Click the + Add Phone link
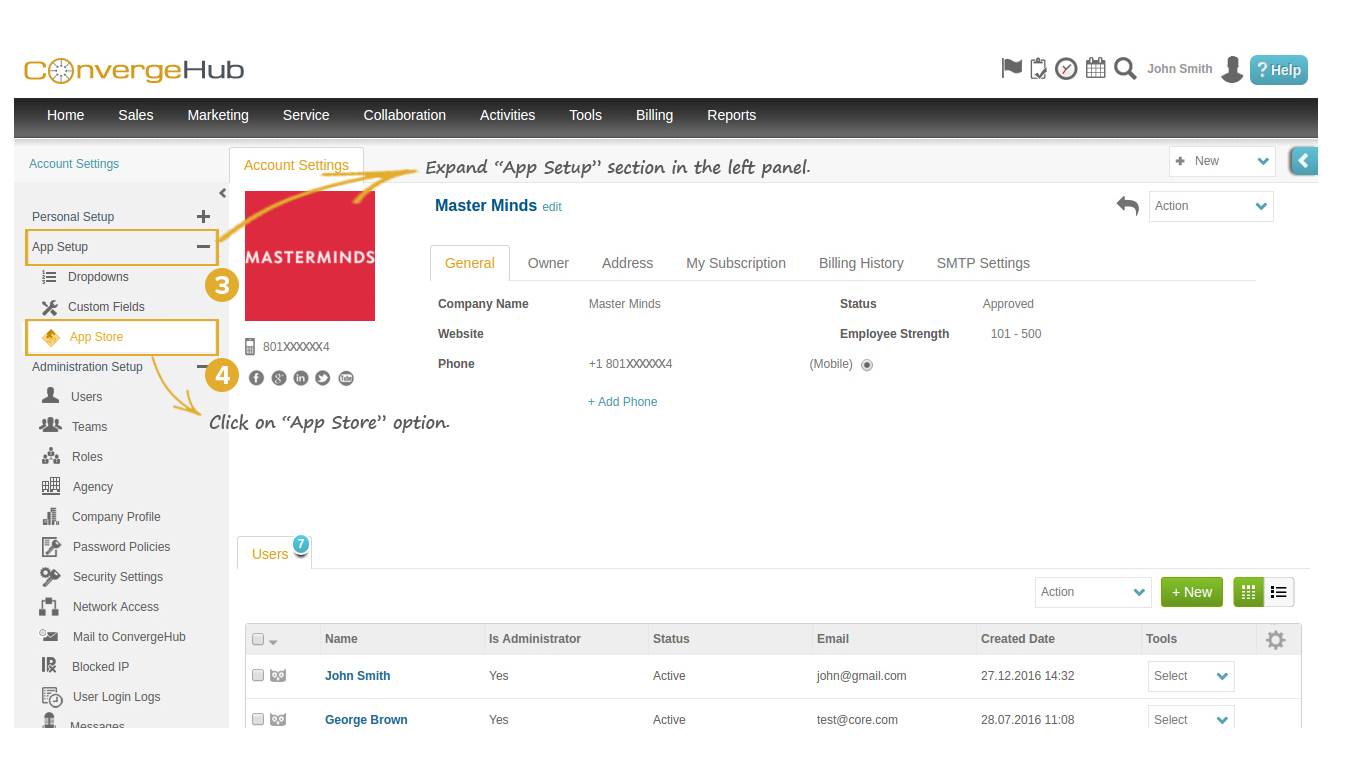 [623, 402]
